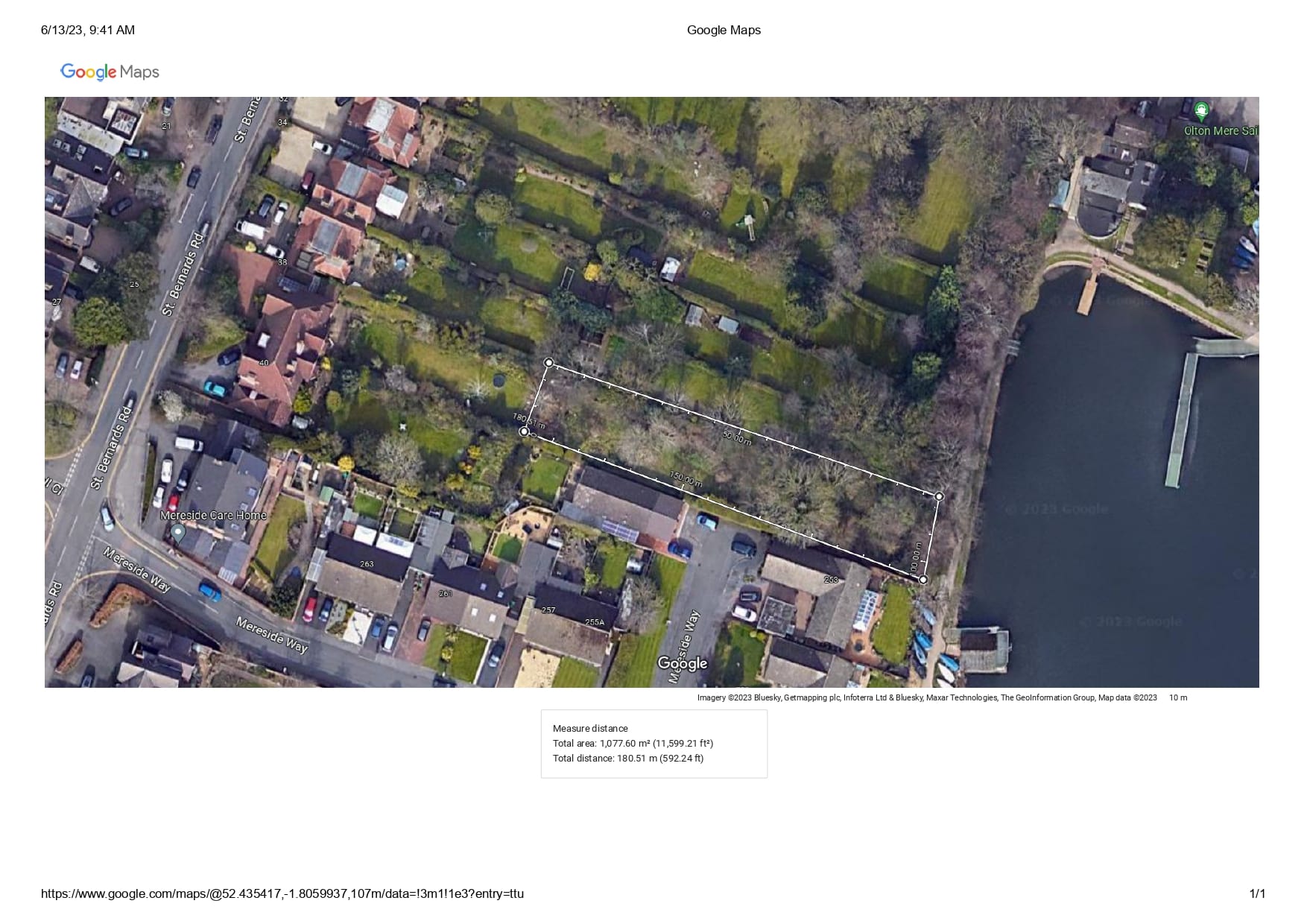Click the bottom-right measurement node near lake
The height and width of the screenshot is (924, 1307).
923,579
